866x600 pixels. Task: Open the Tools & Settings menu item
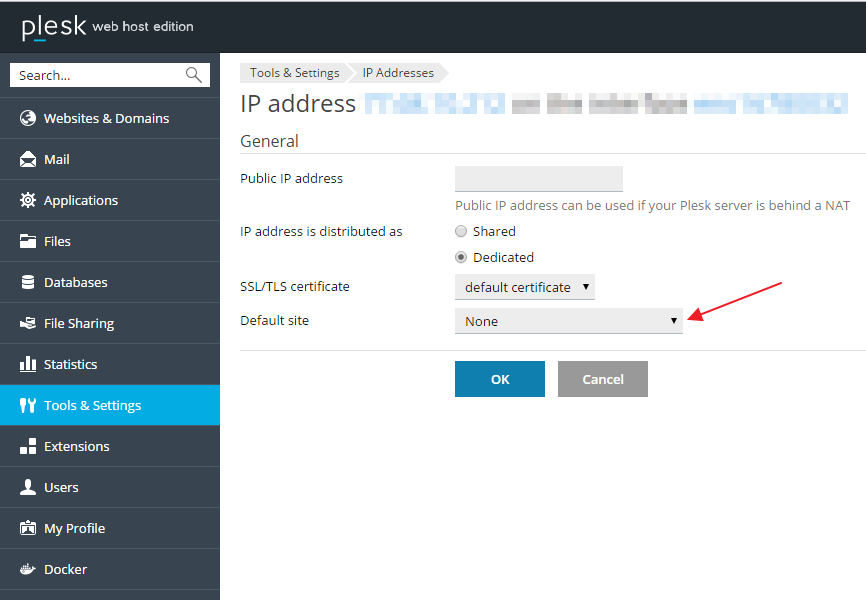pos(110,405)
